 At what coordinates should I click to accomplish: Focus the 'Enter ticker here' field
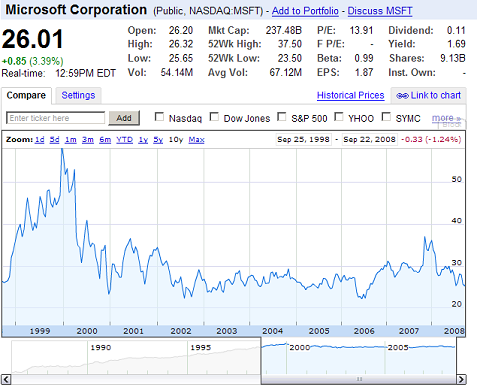tap(56, 118)
